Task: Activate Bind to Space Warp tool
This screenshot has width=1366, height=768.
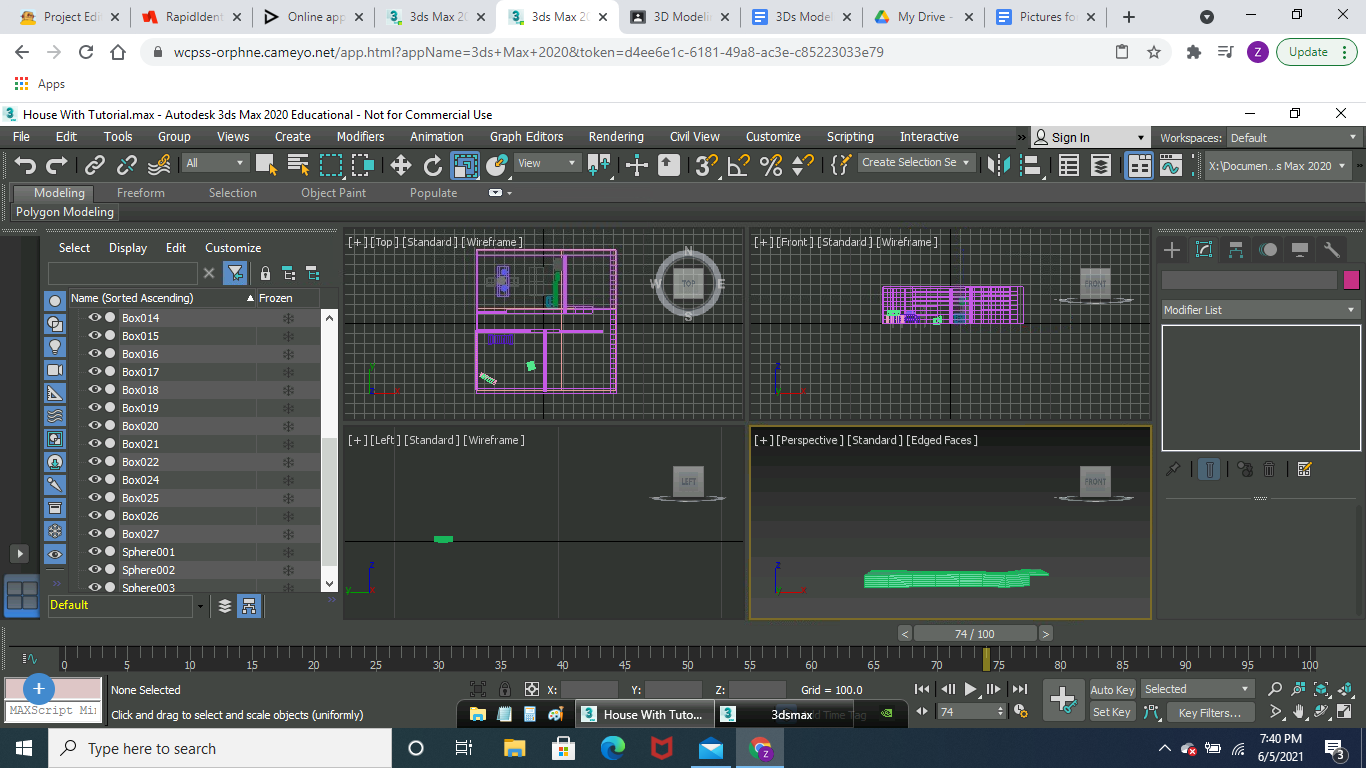Action: point(159,165)
